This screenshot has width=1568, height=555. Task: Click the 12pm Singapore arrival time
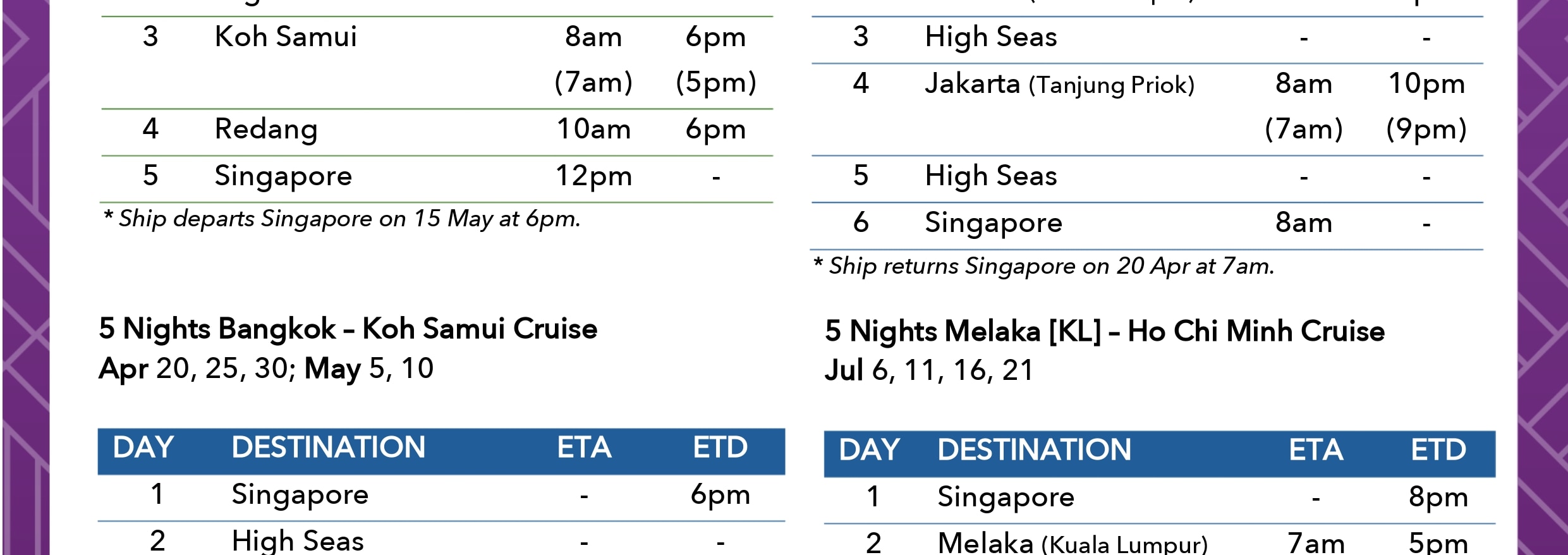pos(593,176)
